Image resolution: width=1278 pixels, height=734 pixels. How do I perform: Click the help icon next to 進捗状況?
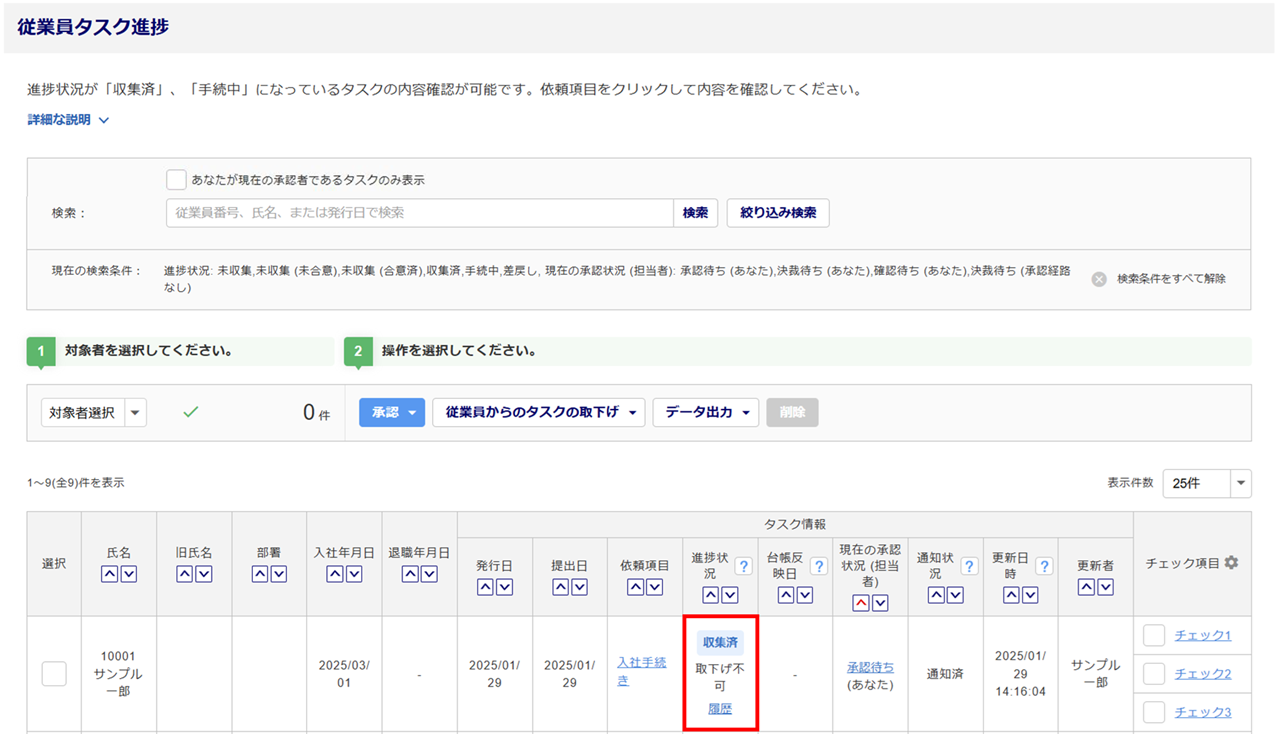pos(743,566)
